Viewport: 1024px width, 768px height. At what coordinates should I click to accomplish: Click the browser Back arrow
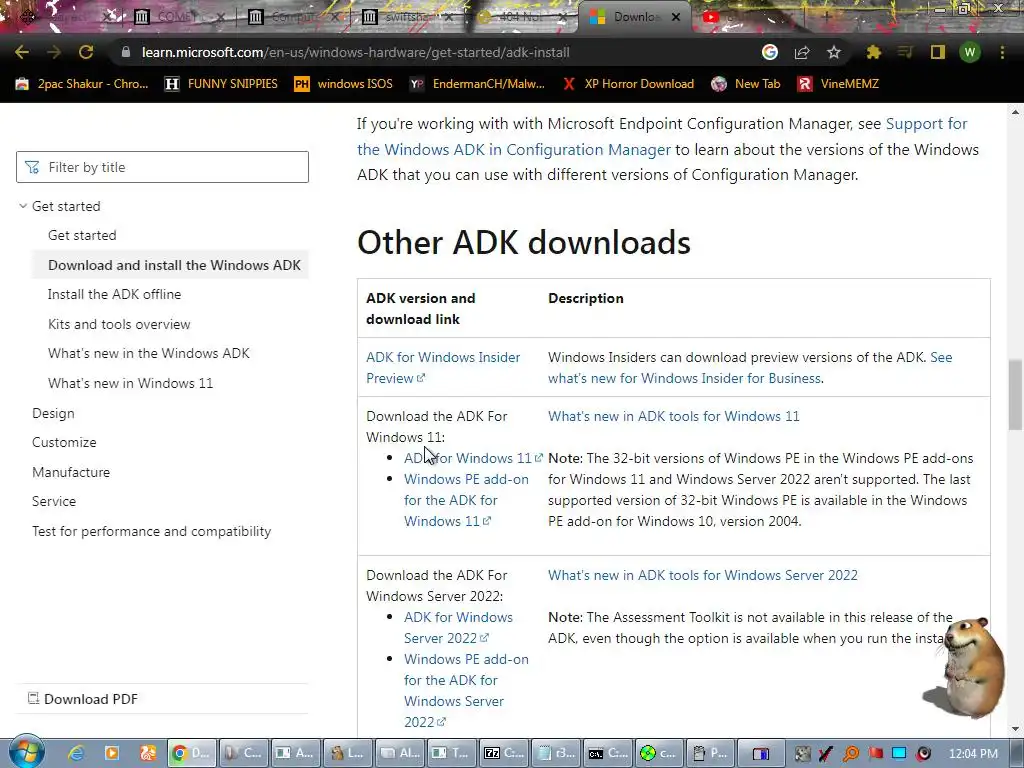point(22,52)
